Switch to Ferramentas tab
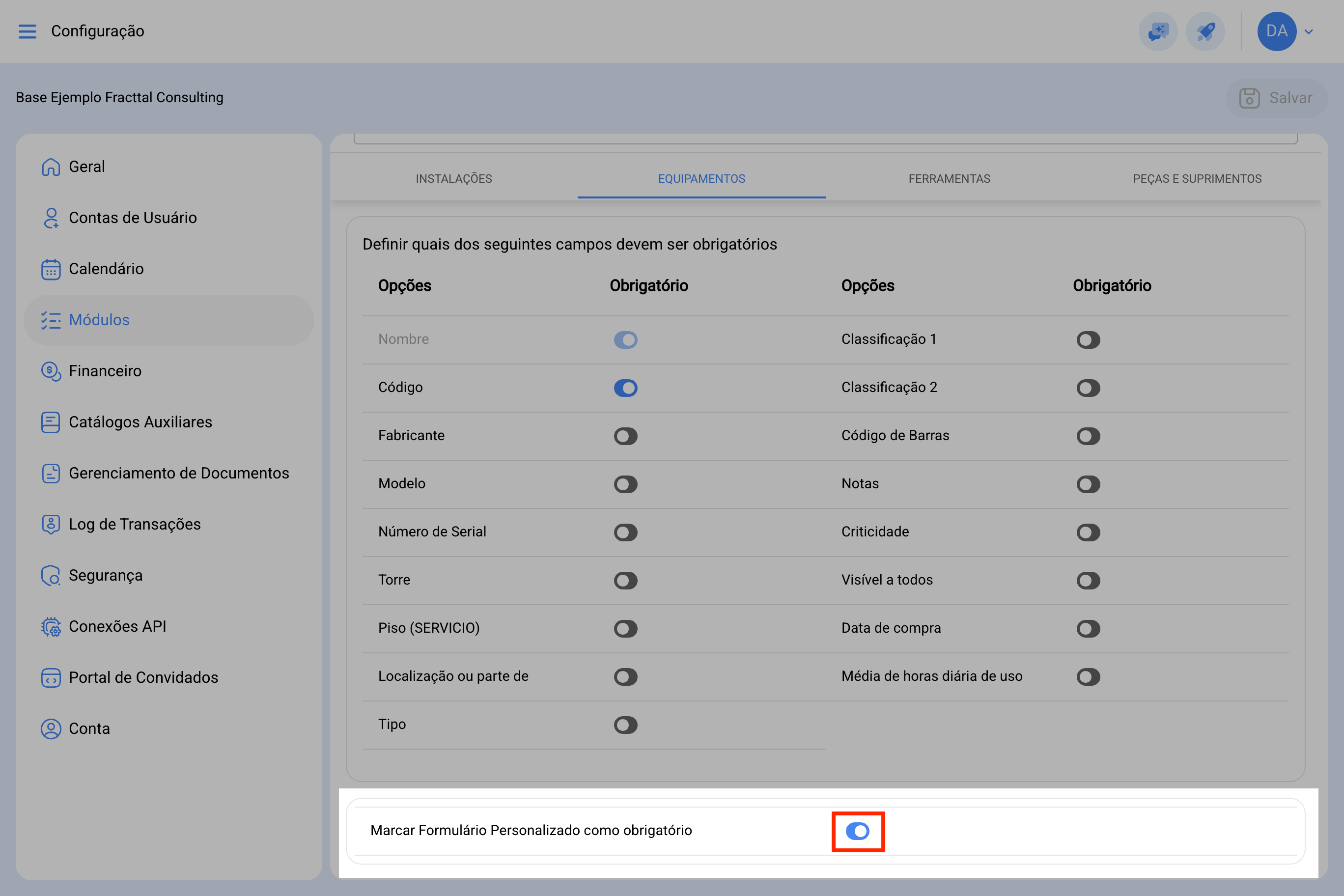Viewport: 1344px width, 896px height. [x=949, y=179]
